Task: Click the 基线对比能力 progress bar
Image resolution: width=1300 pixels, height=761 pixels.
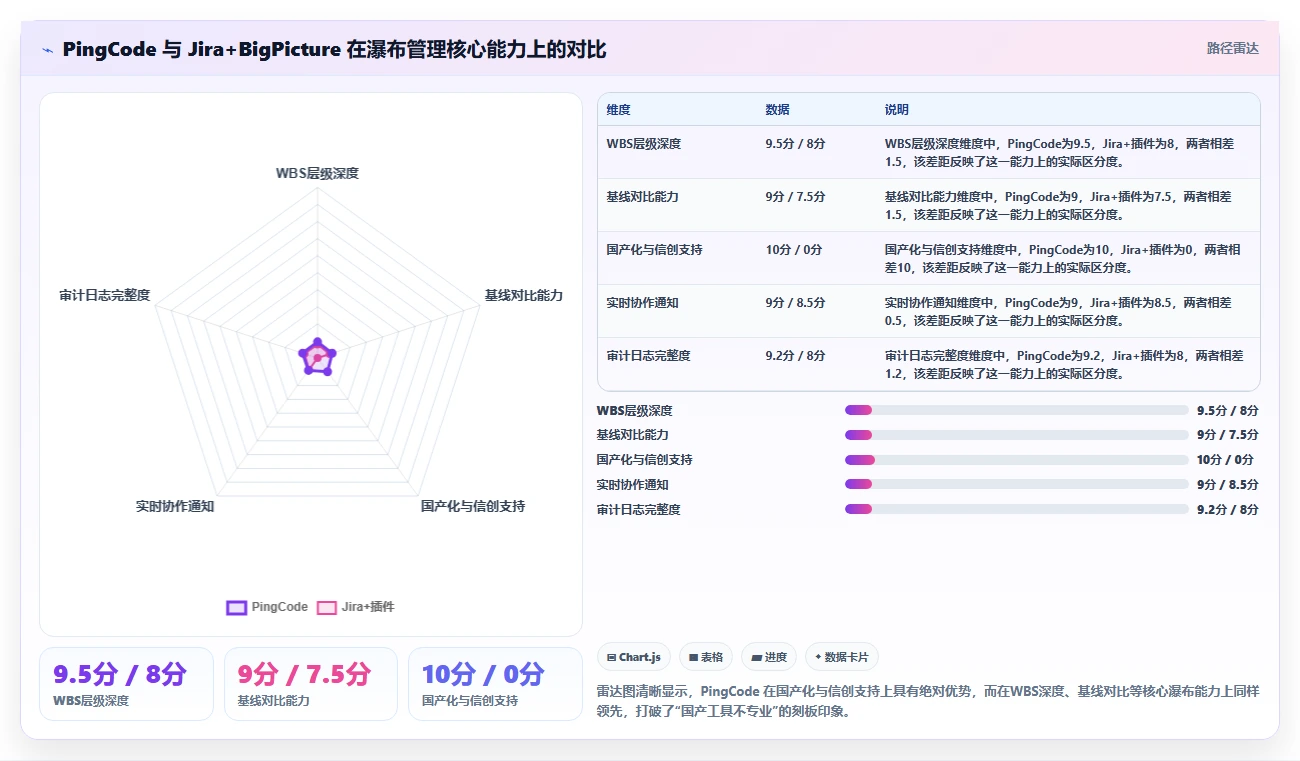Action: (1017, 435)
